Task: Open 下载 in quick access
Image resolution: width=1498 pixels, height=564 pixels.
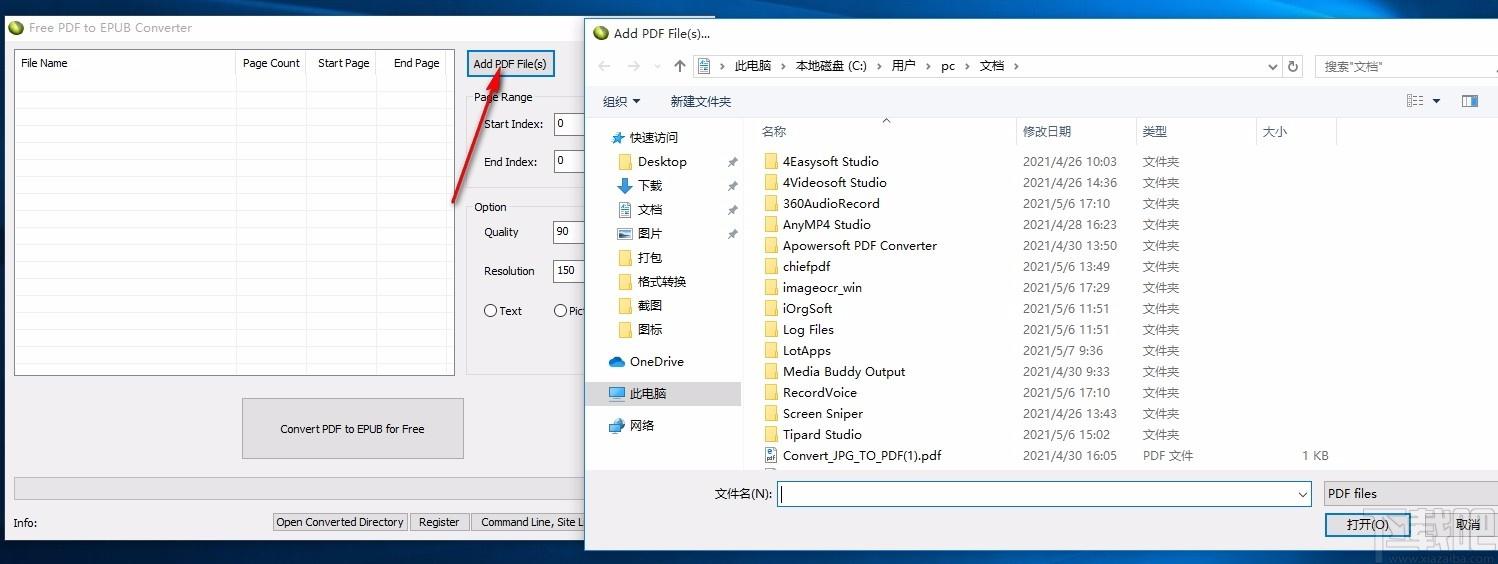Action: [x=650, y=185]
